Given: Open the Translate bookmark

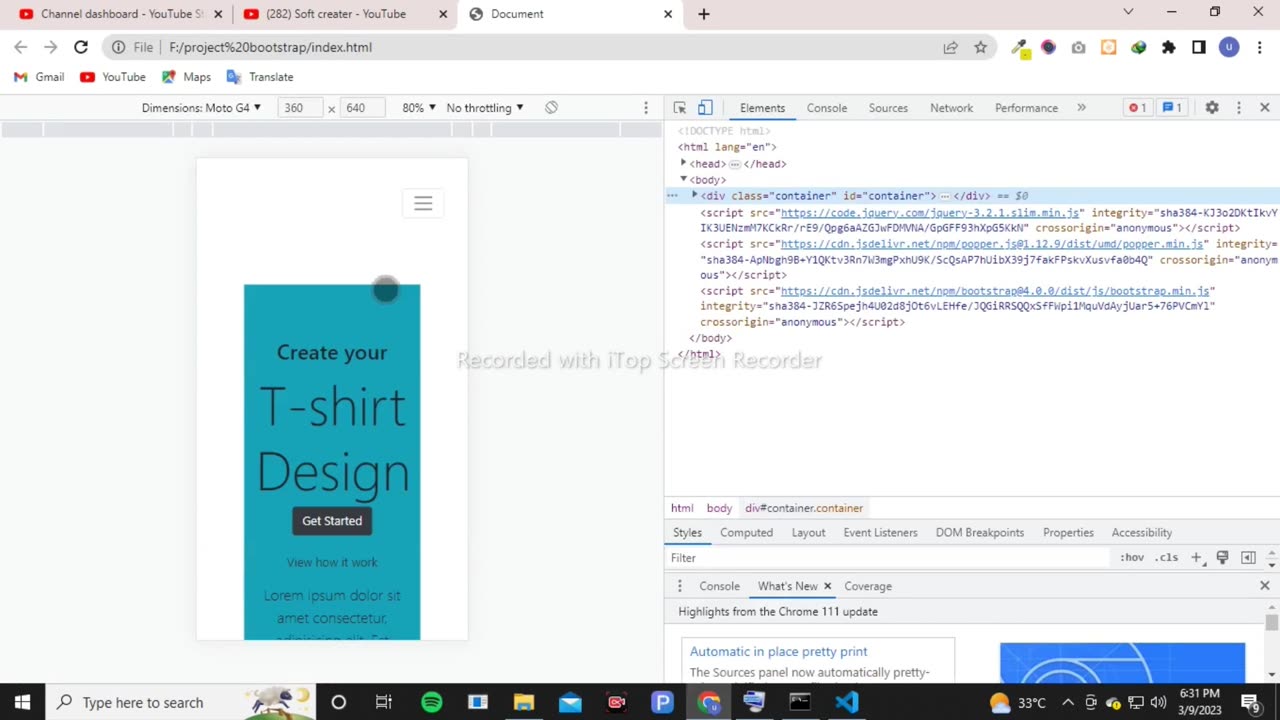Looking at the screenshot, I should coord(260,77).
